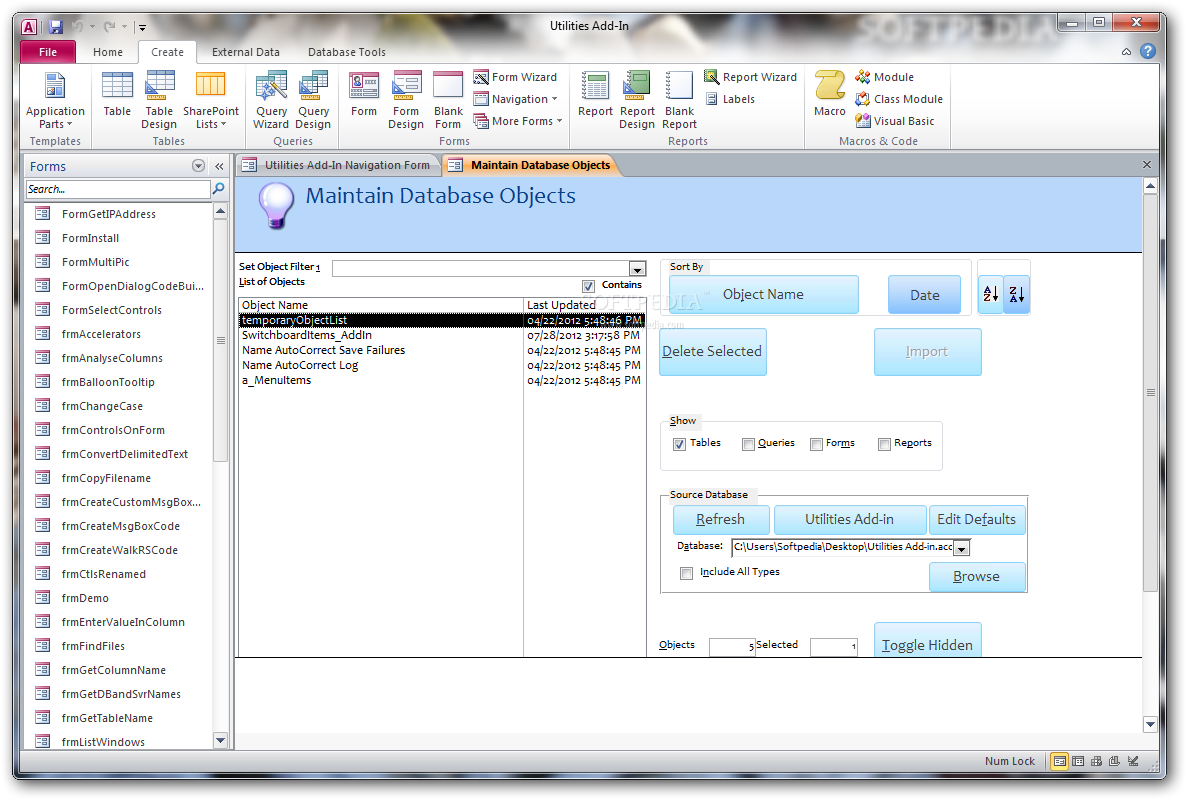Open Customize Quick Access Toolbar dropdown
This screenshot has width=1187, height=800.
(142, 27)
